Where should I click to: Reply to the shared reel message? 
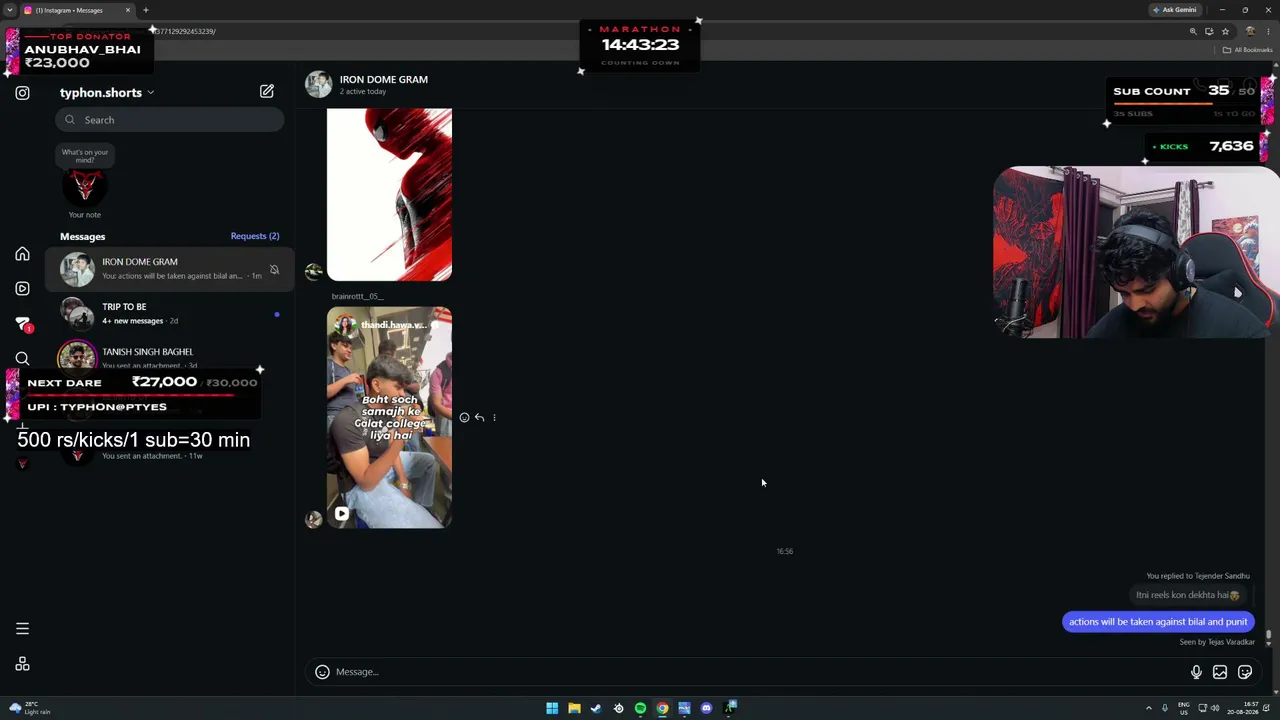click(x=479, y=418)
